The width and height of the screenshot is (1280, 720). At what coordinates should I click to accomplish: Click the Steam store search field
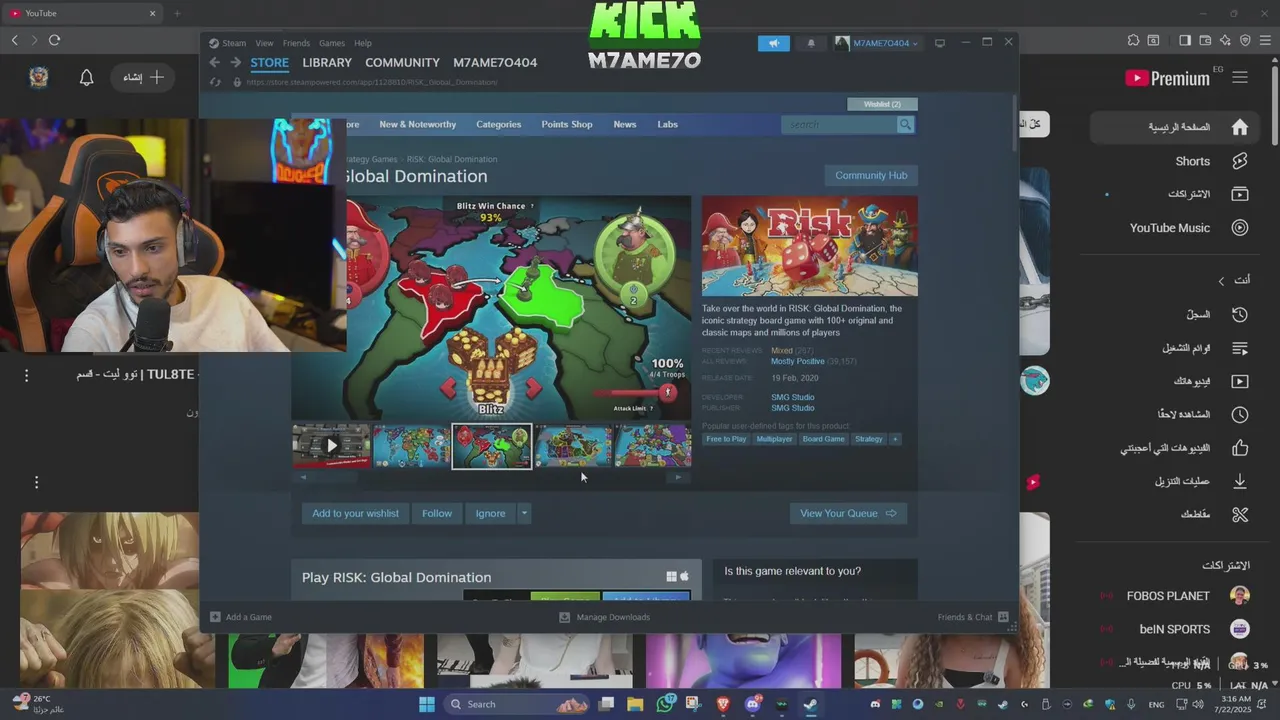pyautogui.click(x=838, y=125)
